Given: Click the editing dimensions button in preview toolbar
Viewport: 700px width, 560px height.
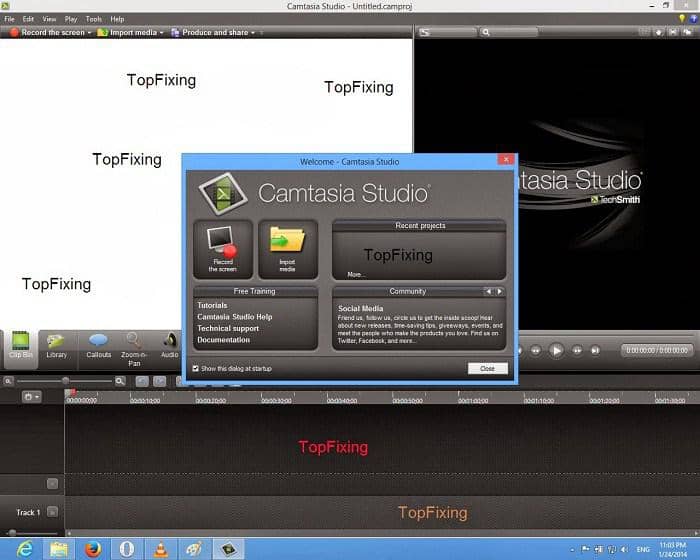Looking at the screenshot, I should click(x=446, y=32).
